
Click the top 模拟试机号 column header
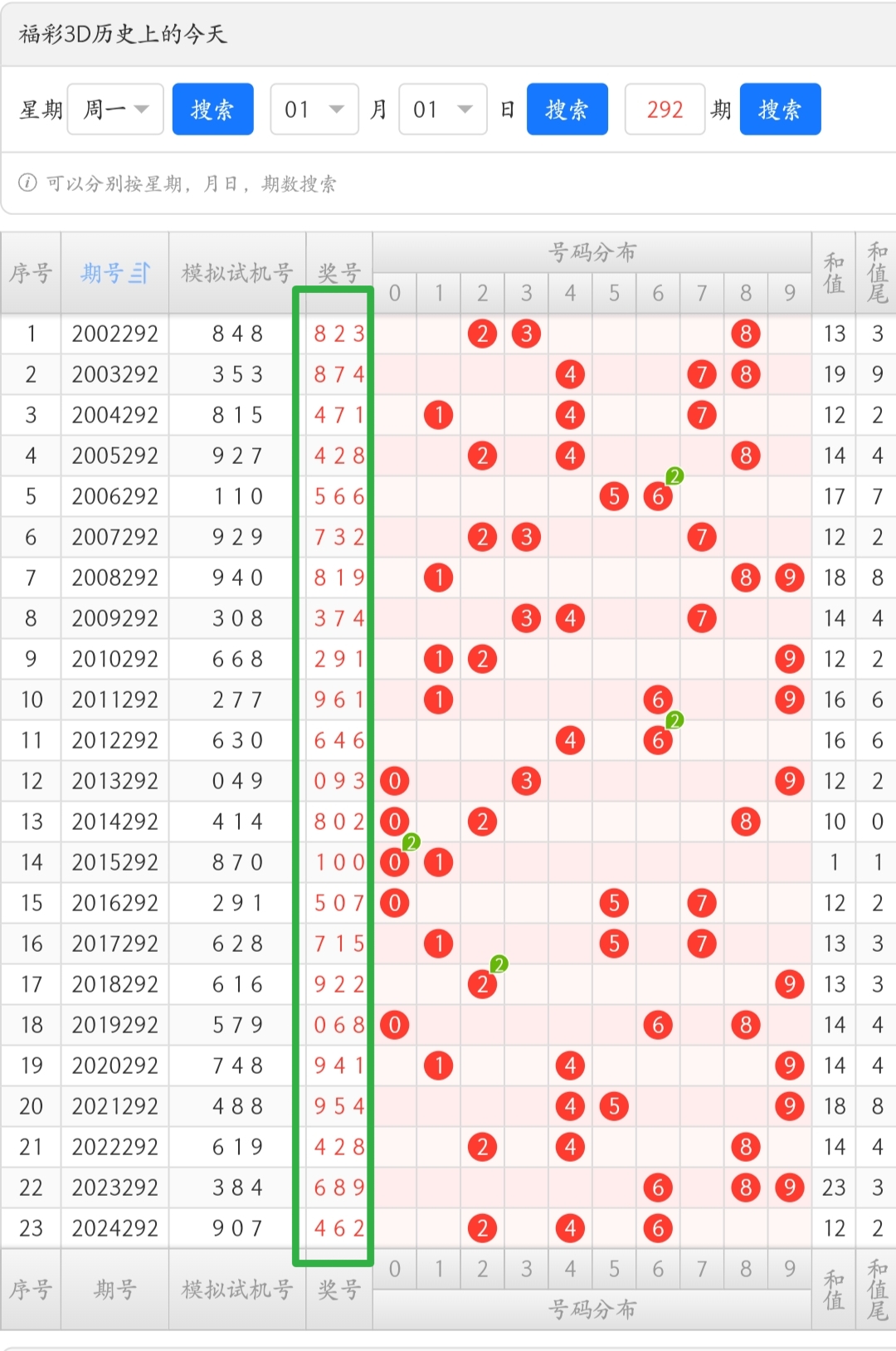(x=237, y=273)
